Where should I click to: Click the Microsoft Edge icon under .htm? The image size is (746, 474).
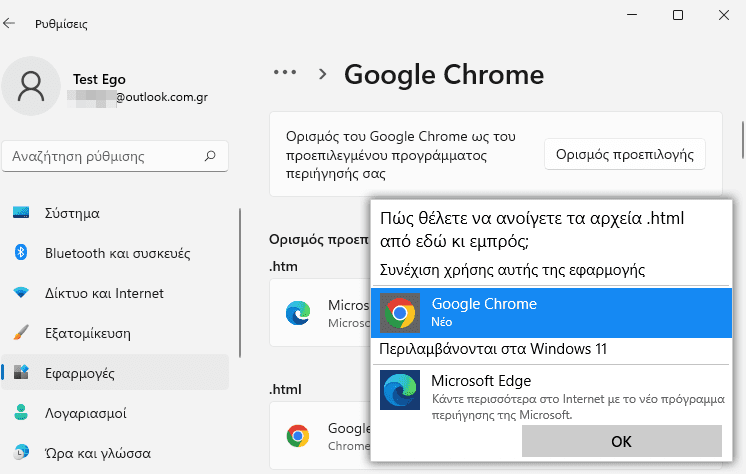[x=298, y=313]
